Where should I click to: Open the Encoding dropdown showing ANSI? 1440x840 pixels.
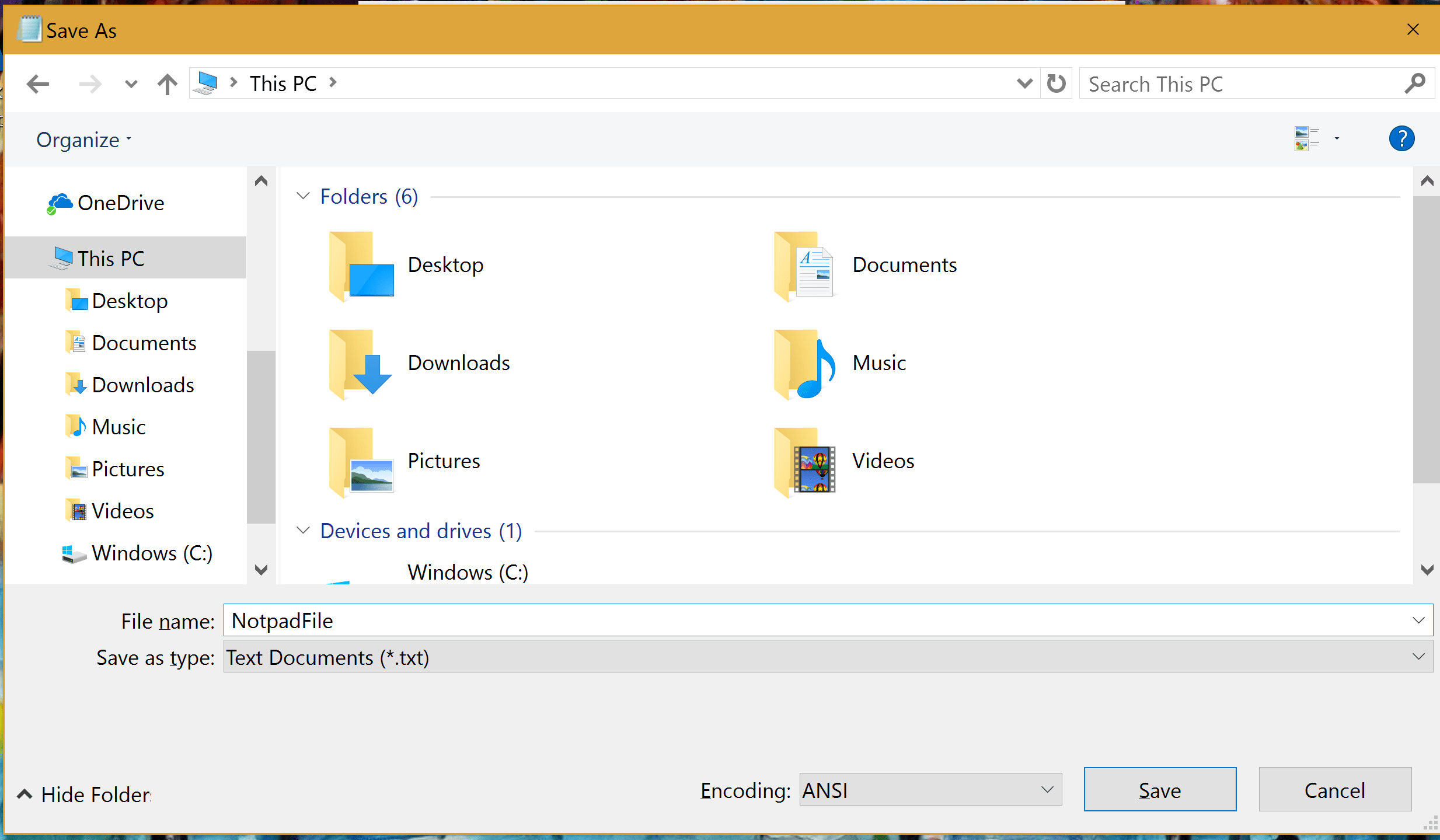click(930, 790)
